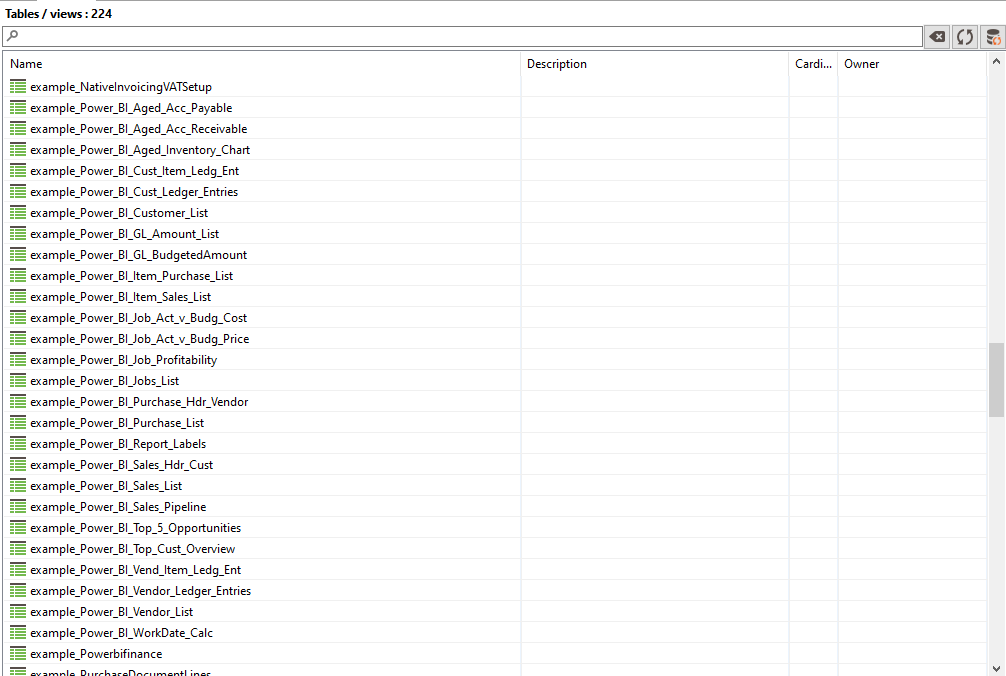The width and height of the screenshot is (1006, 676).
Task: Click the Description column header
Action: (x=654, y=64)
